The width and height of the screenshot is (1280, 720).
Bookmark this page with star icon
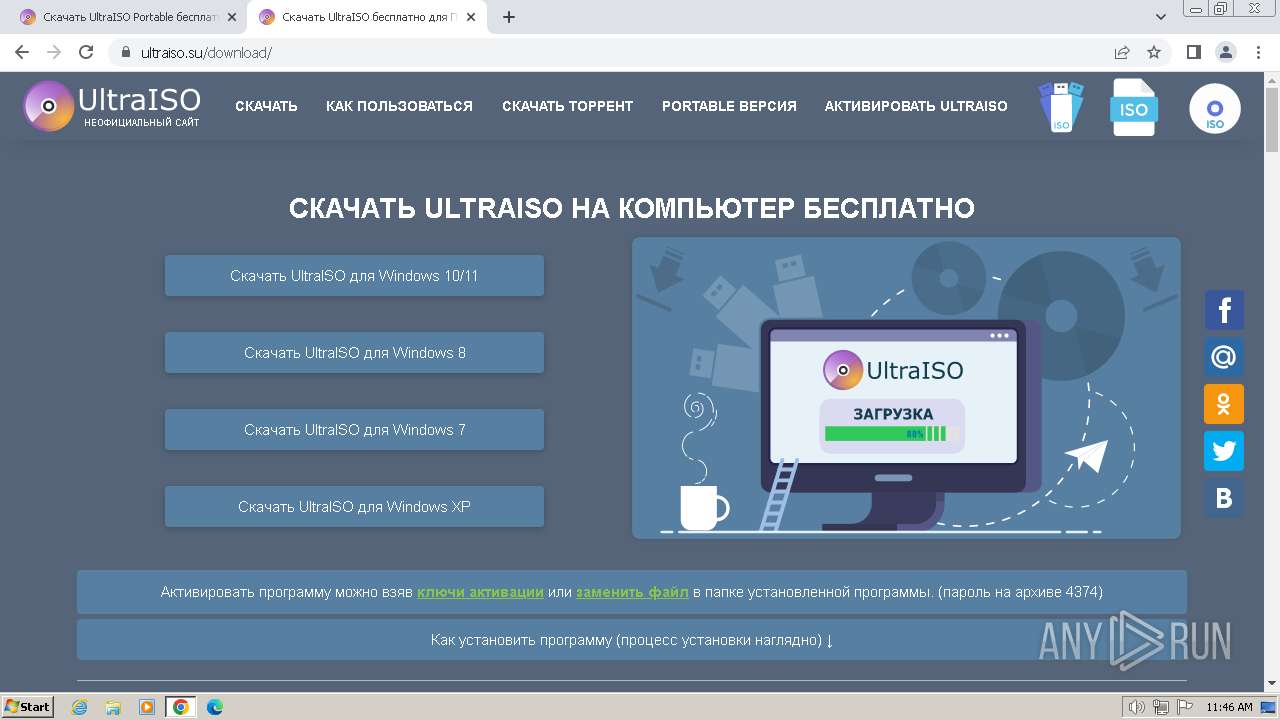click(x=1154, y=52)
